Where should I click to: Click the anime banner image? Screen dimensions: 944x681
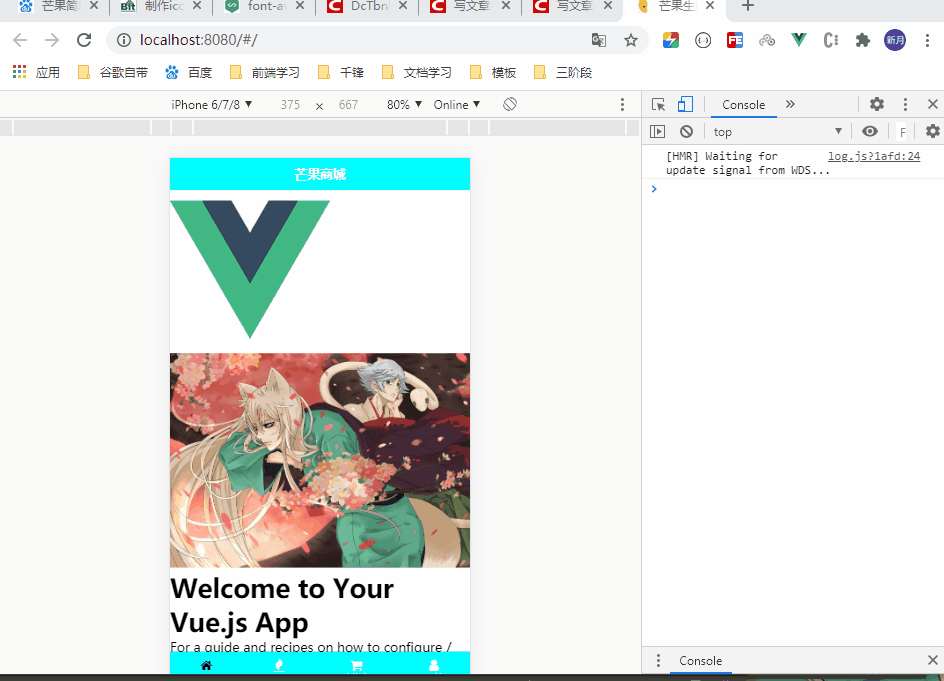coord(320,460)
